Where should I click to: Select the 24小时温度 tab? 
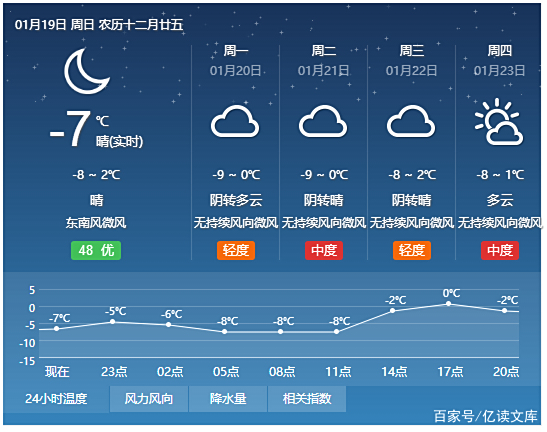[56, 399]
